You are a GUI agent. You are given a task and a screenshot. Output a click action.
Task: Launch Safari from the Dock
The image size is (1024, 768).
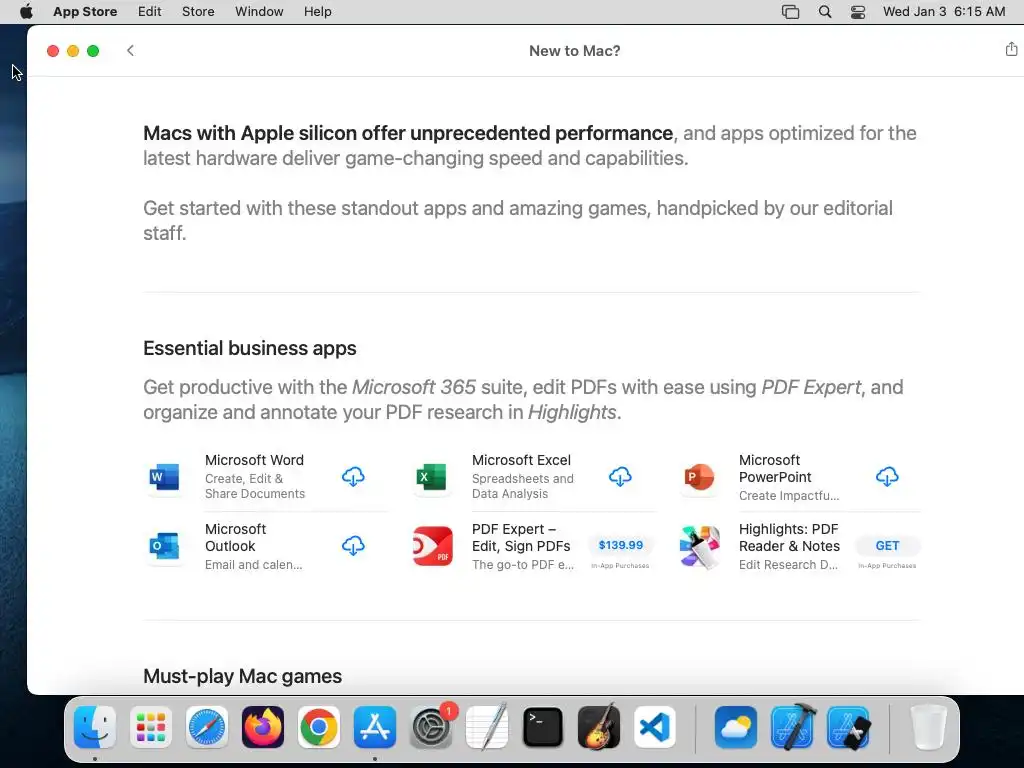click(x=207, y=727)
